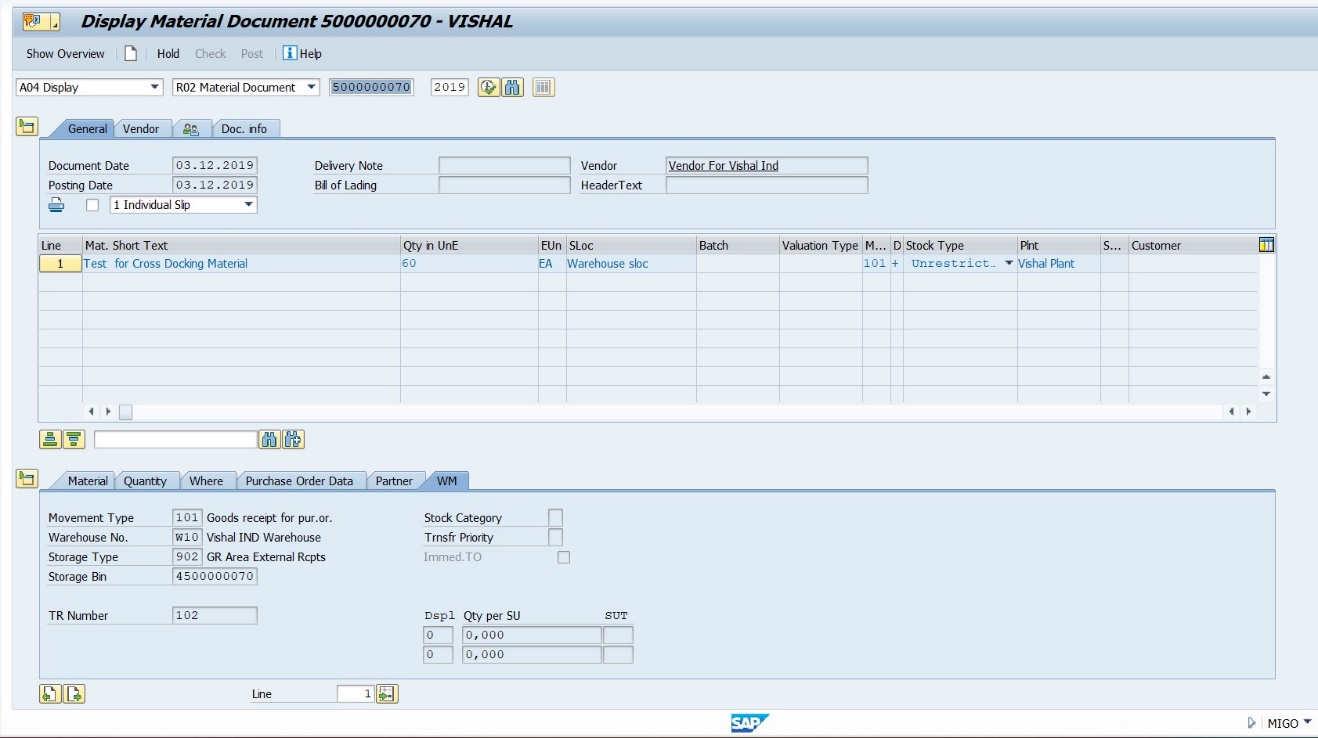Click the printer icon under Posting Date
1318x738 pixels.
coord(57,205)
